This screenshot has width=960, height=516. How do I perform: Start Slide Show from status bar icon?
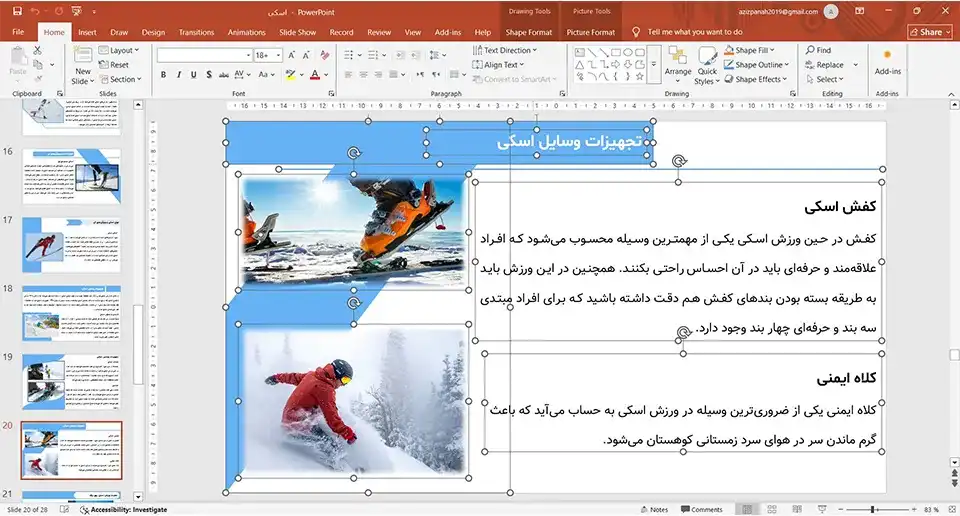point(822,509)
